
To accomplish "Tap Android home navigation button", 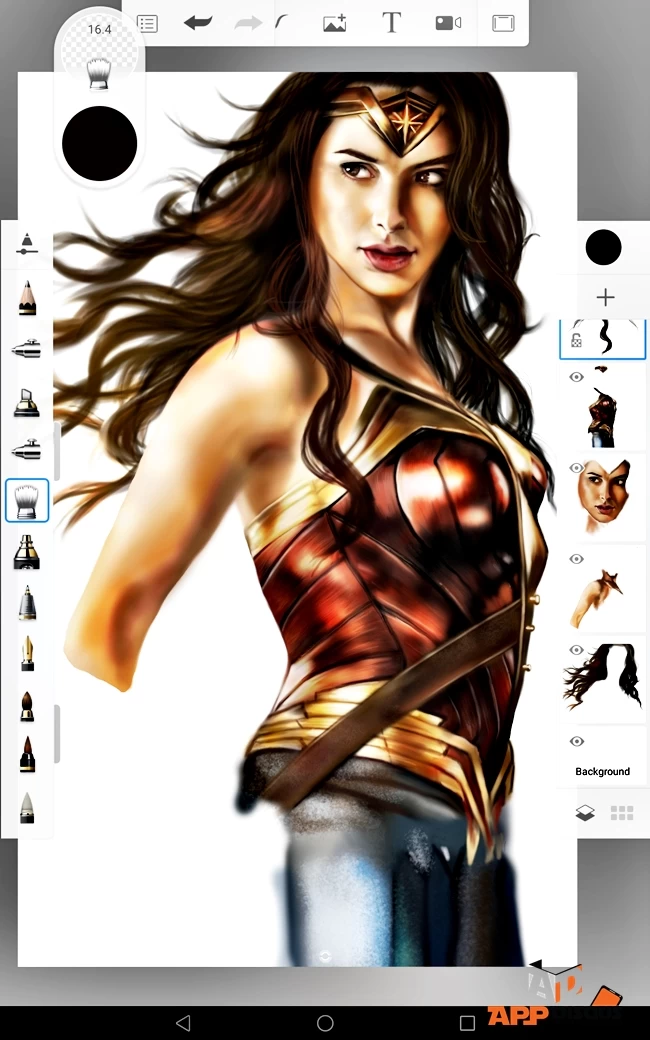I will tap(325, 1022).
